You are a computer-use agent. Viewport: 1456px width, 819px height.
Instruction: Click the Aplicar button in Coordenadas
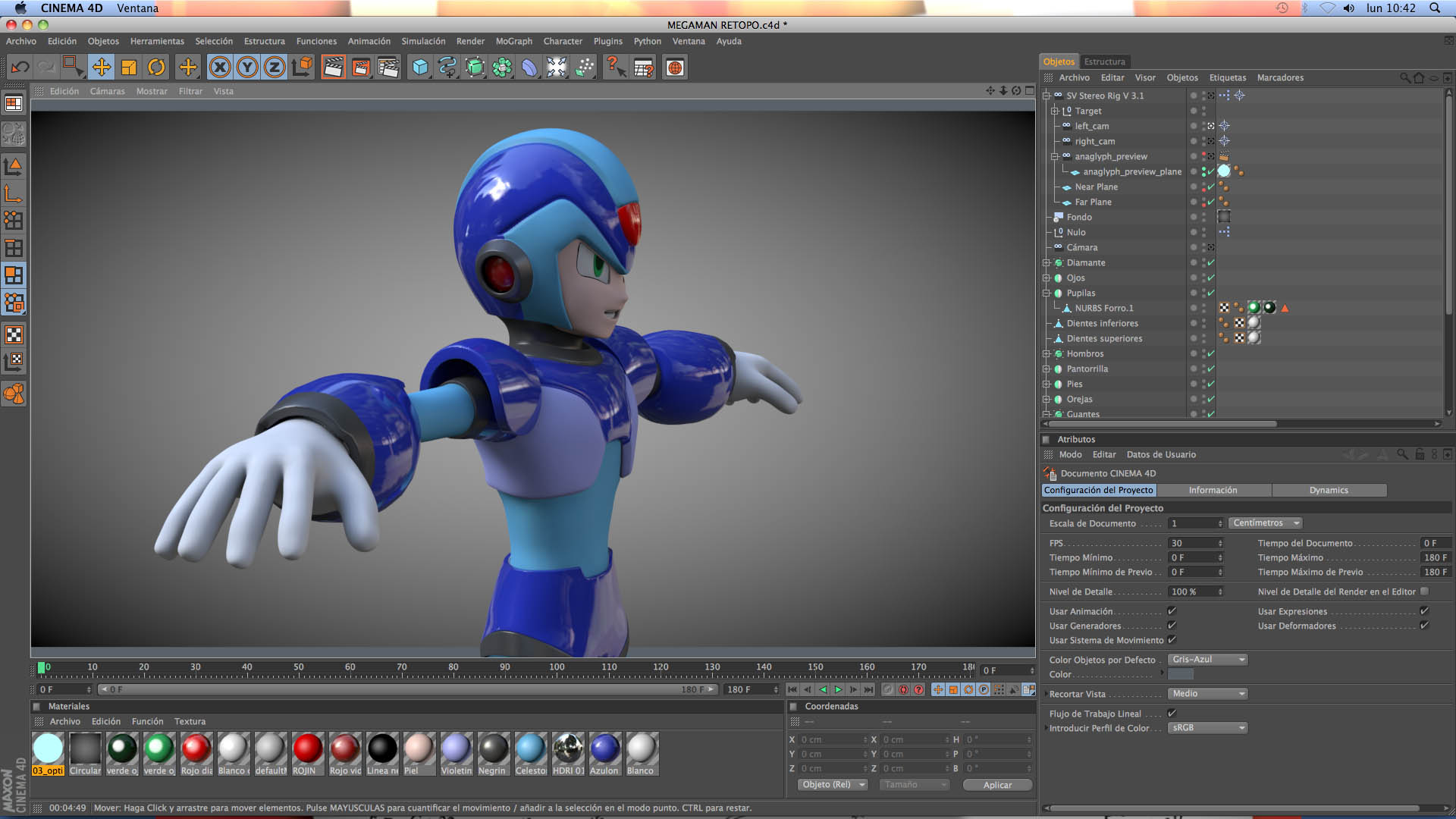tap(997, 785)
